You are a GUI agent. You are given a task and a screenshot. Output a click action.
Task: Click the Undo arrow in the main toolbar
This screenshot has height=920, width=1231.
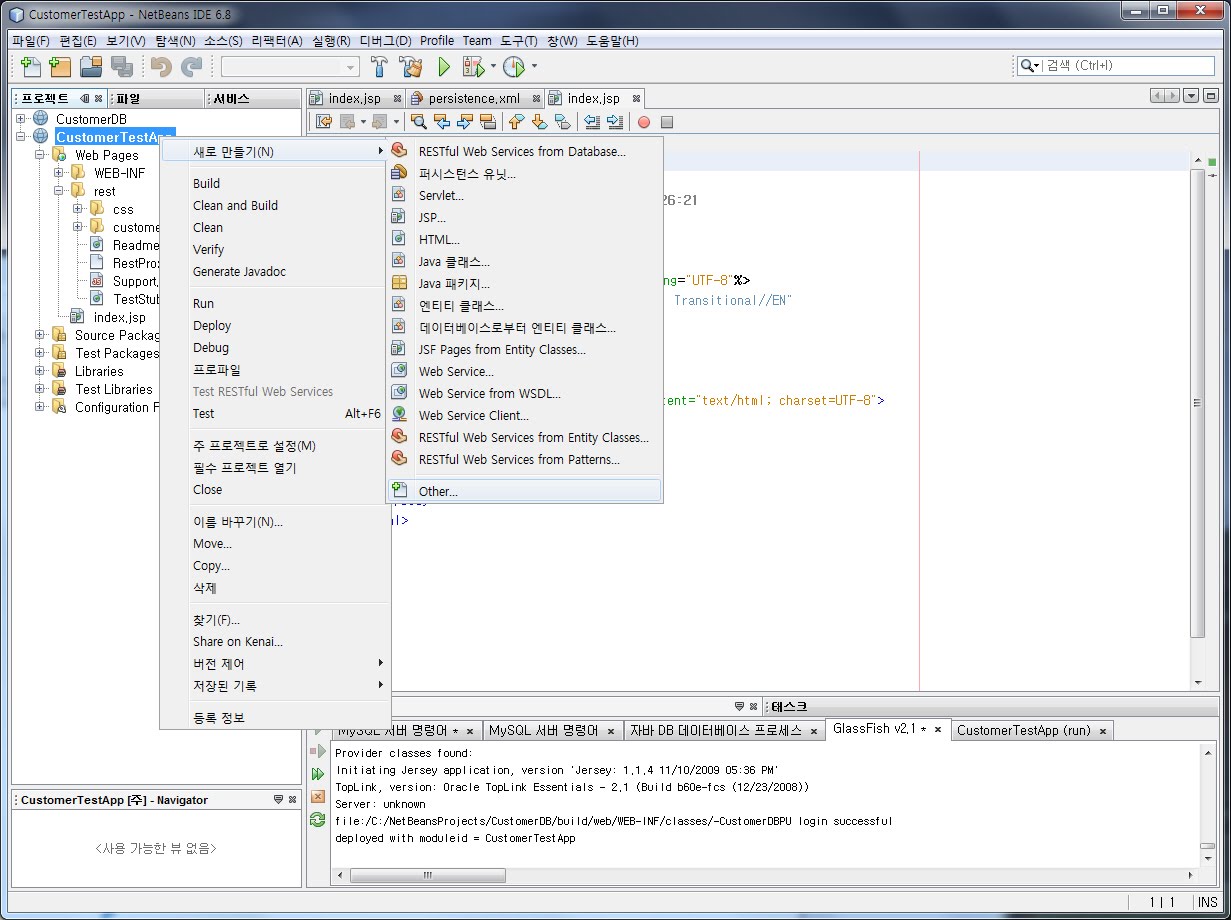click(x=161, y=67)
